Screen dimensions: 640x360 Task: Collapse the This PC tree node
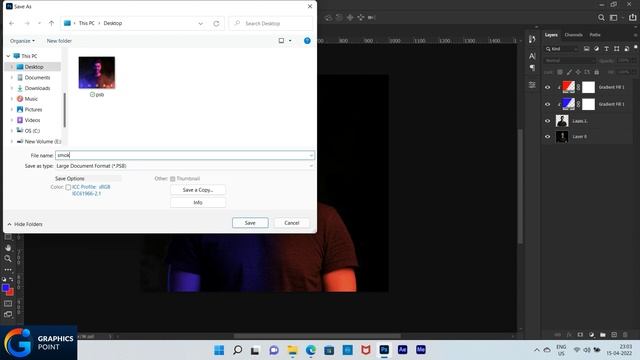tap(8, 56)
